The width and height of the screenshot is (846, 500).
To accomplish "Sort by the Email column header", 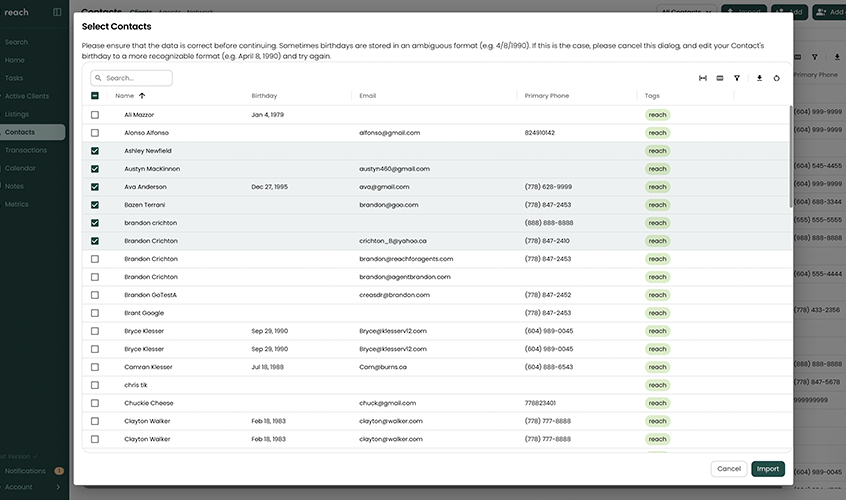I will click(x=368, y=96).
